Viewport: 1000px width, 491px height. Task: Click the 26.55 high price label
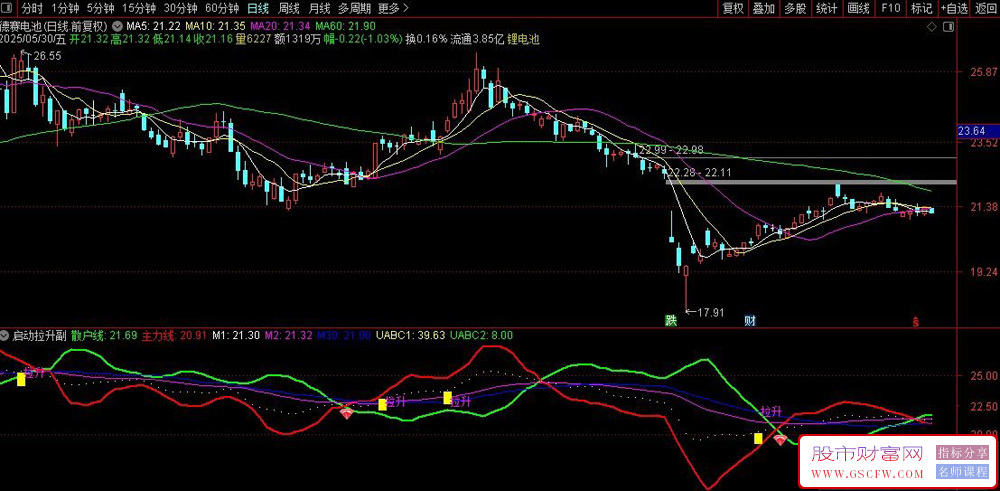(47, 56)
